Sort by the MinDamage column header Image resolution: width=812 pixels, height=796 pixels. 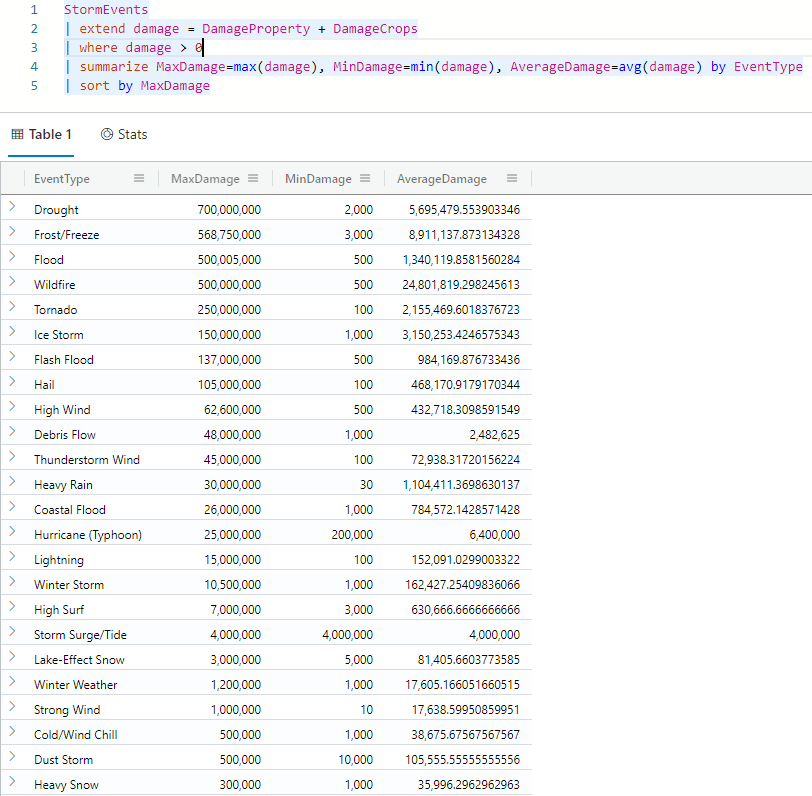tap(318, 179)
